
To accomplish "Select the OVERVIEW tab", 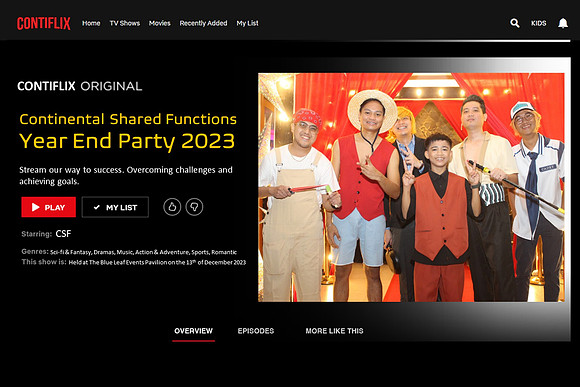I will click(x=193, y=331).
